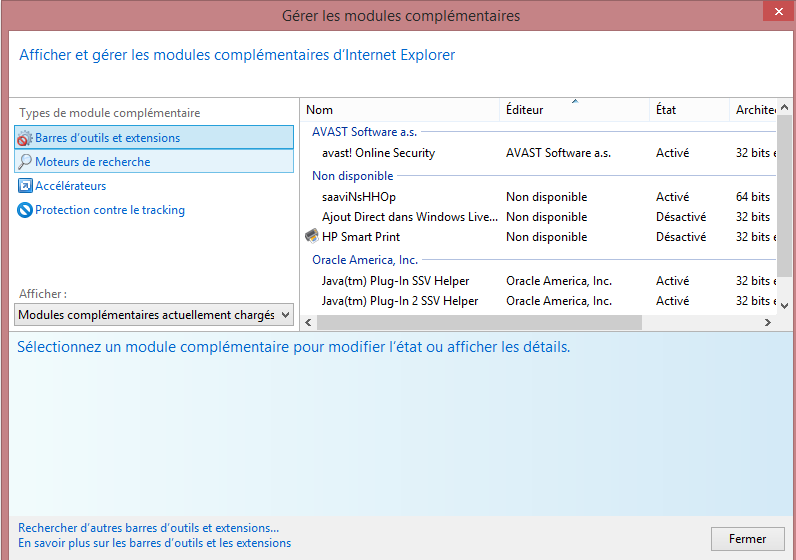The image size is (796, 560).
Task: Open the Afficher modules dropdown
Action: coord(154,315)
